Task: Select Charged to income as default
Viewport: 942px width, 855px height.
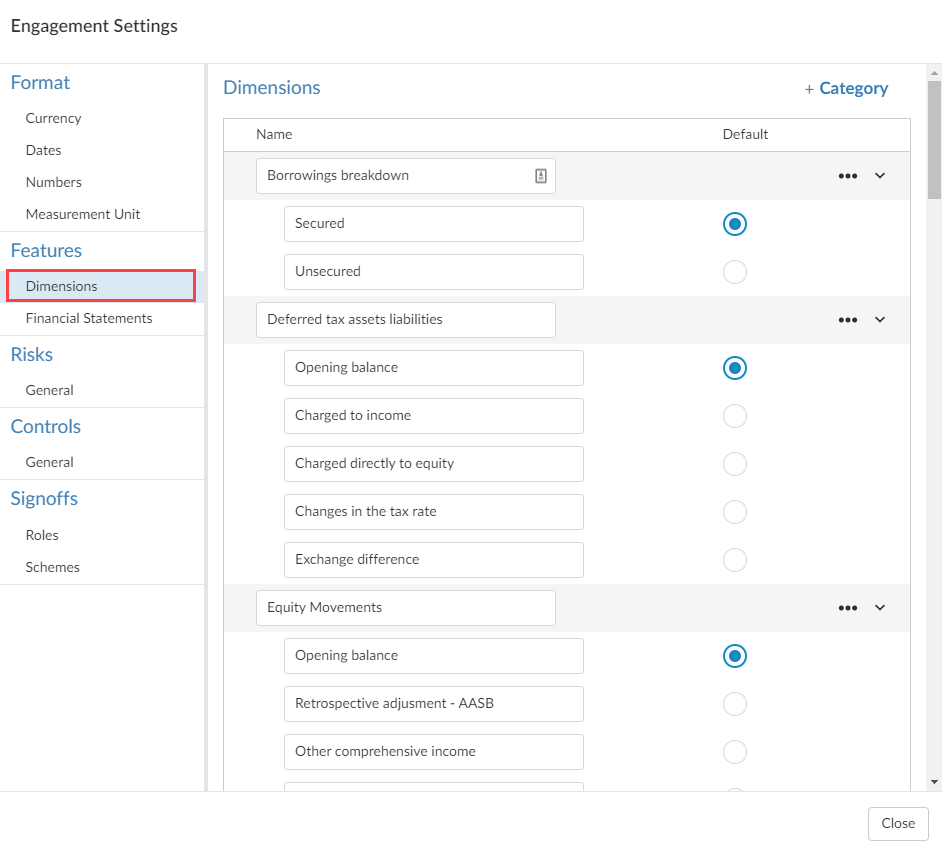Action: [735, 416]
